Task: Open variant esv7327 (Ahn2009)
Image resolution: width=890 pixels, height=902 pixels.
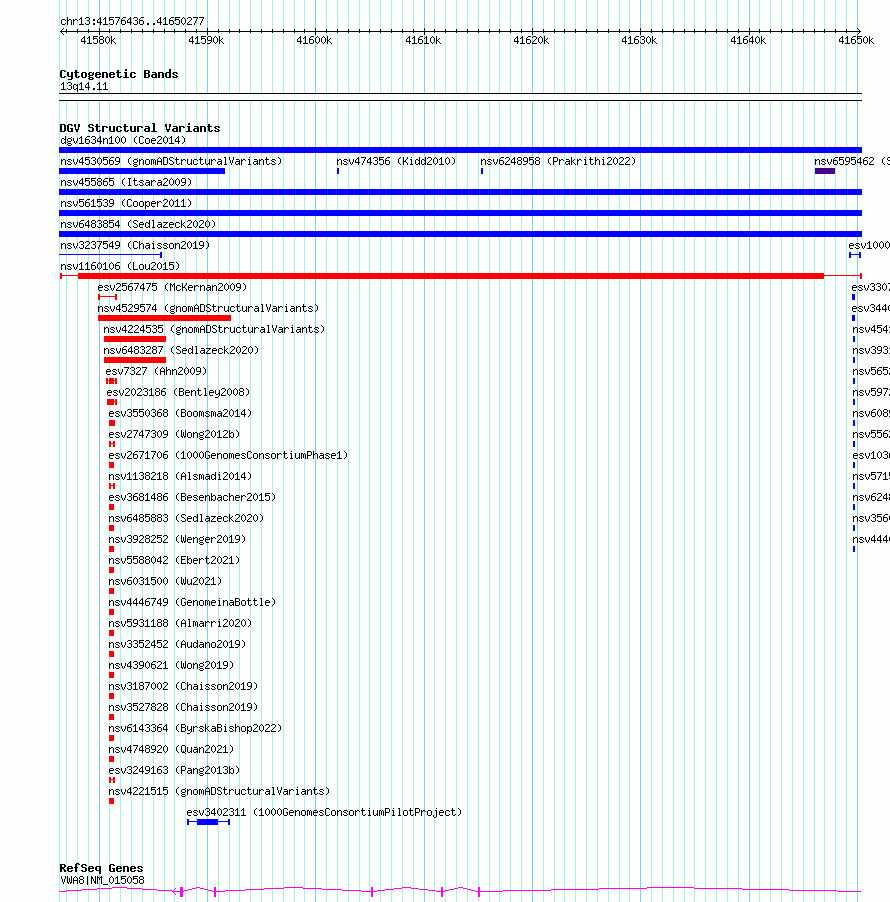Action: (156, 371)
